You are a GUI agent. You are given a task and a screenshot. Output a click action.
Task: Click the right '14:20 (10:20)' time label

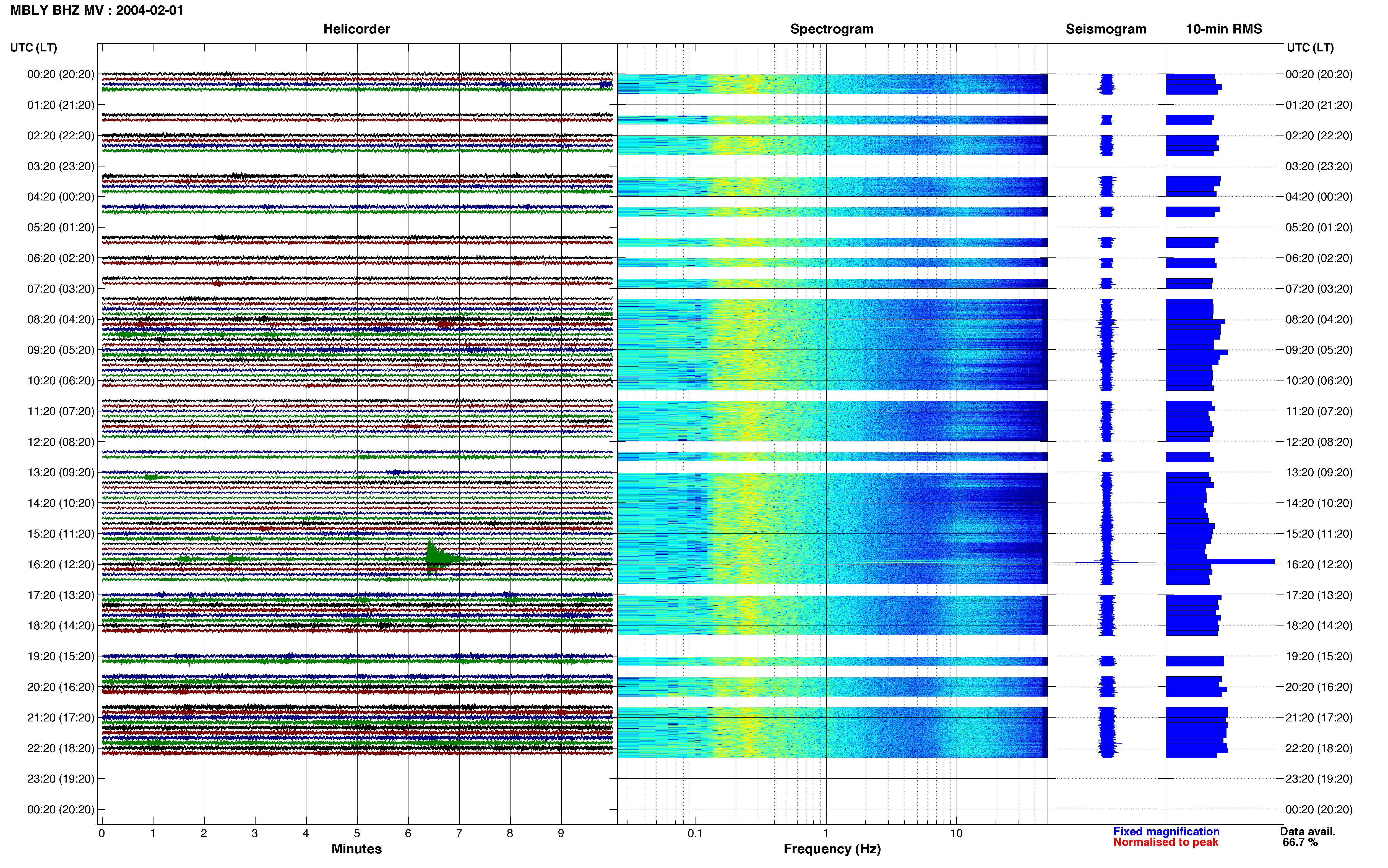tap(1319, 503)
